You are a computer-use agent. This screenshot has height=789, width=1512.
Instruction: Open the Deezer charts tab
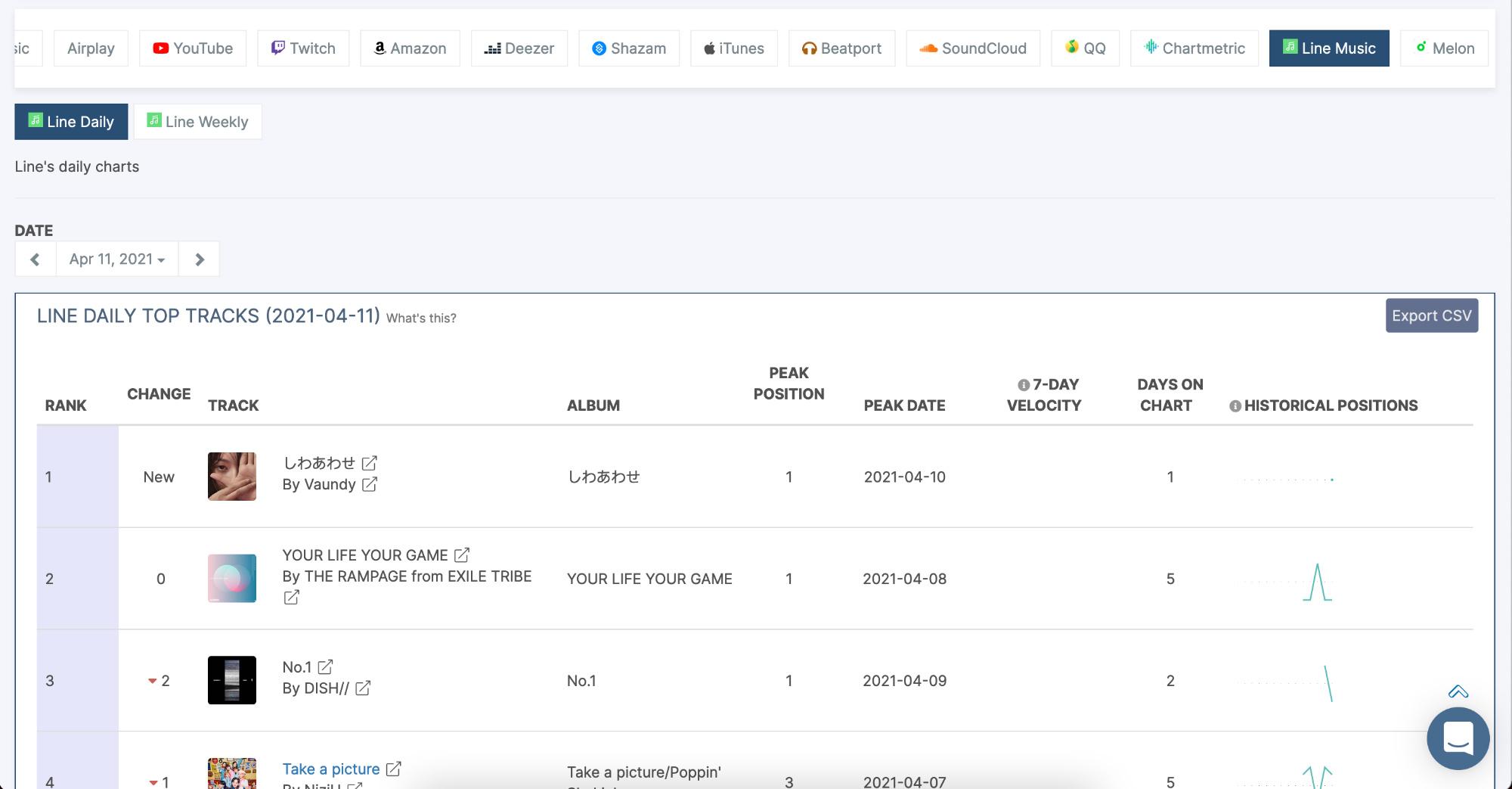(x=519, y=48)
